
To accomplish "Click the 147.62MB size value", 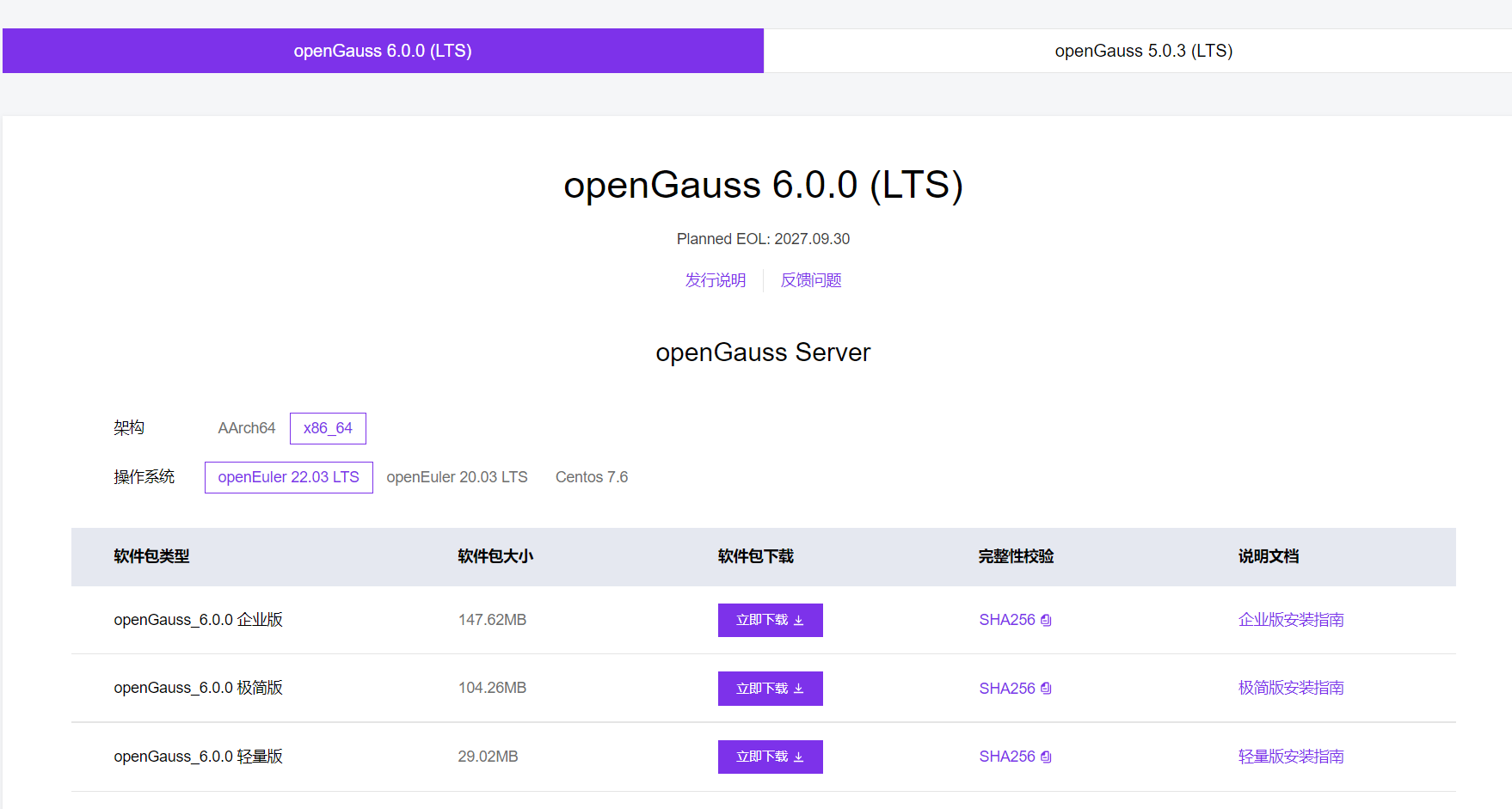I will pos(492,620).
